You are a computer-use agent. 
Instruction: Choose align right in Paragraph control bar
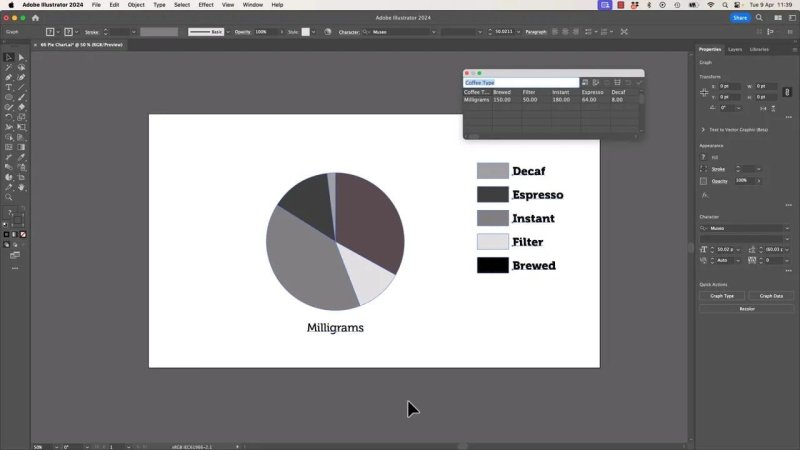[x=576, y=32]
